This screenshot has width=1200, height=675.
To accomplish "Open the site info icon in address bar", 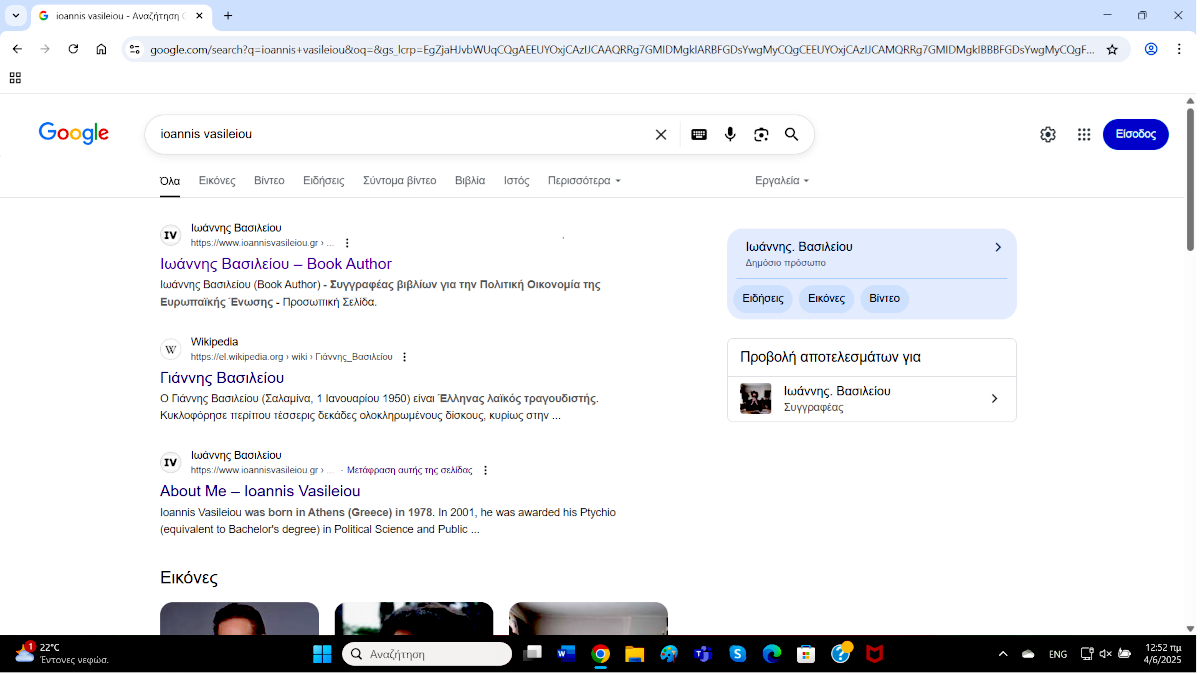I will 135,49.
